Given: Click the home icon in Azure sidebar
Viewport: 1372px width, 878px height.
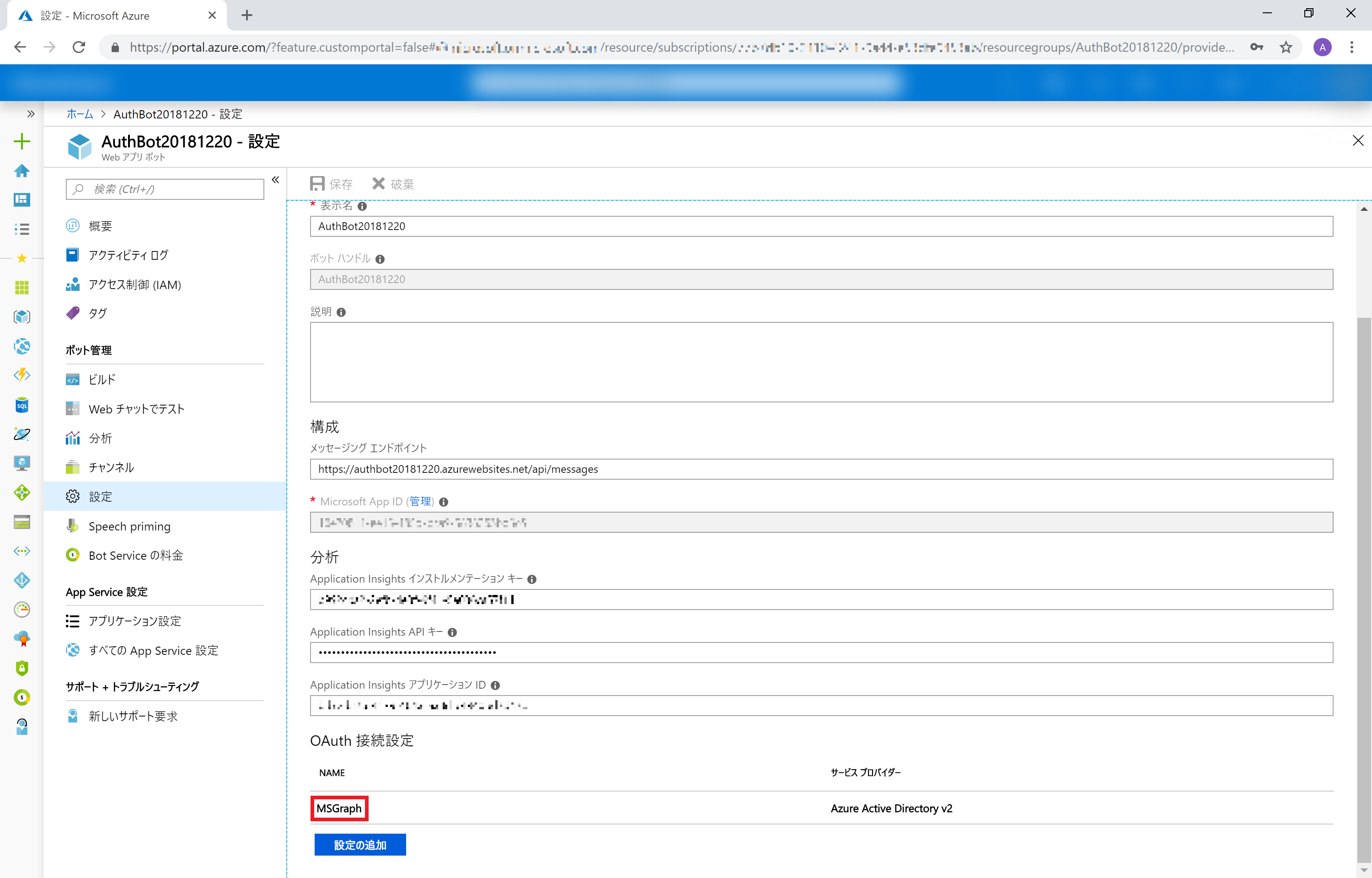Looking at the screenshot, I should click(21, 171).
